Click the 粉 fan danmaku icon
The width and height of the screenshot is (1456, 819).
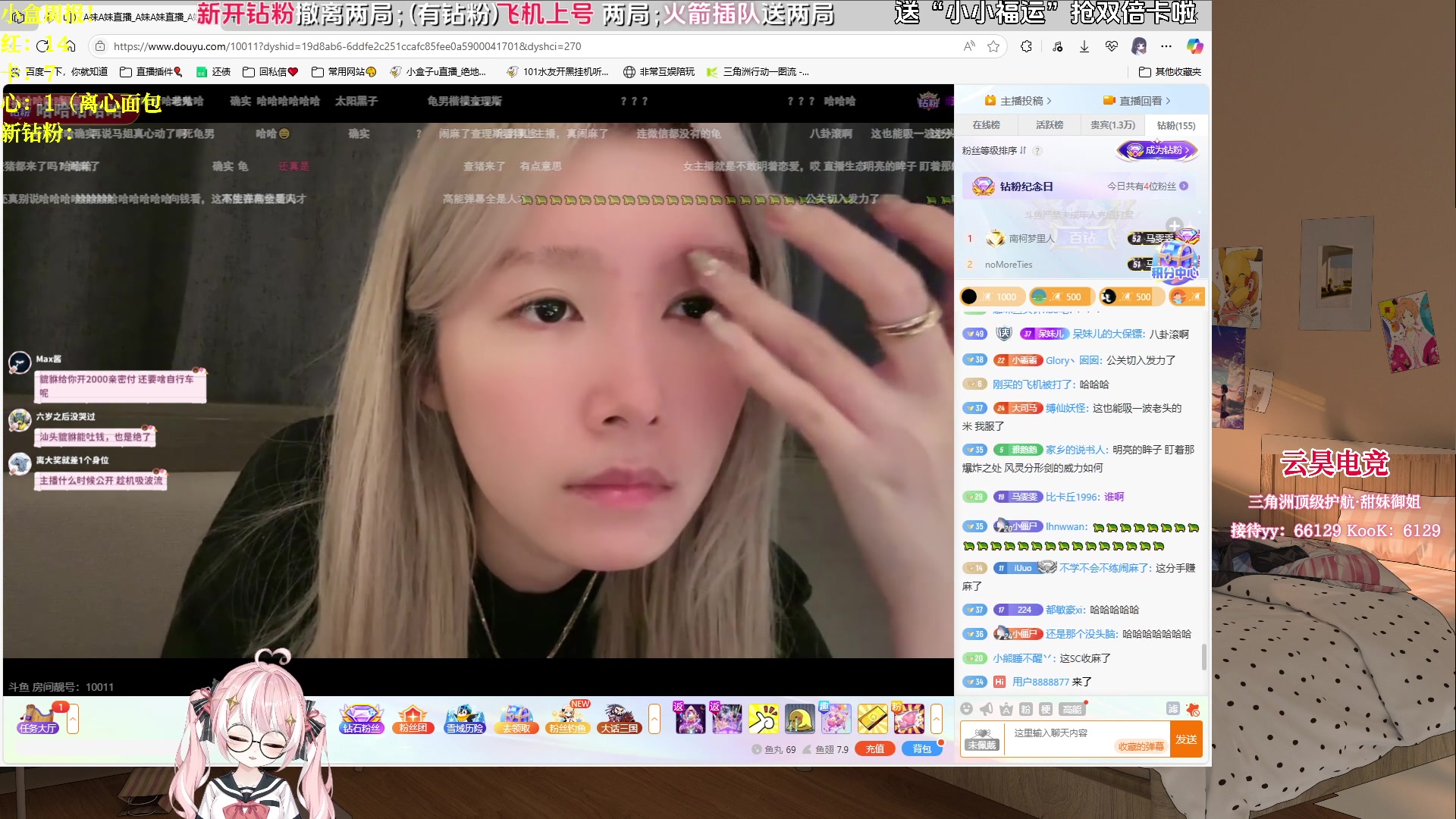coord(1025,709)
